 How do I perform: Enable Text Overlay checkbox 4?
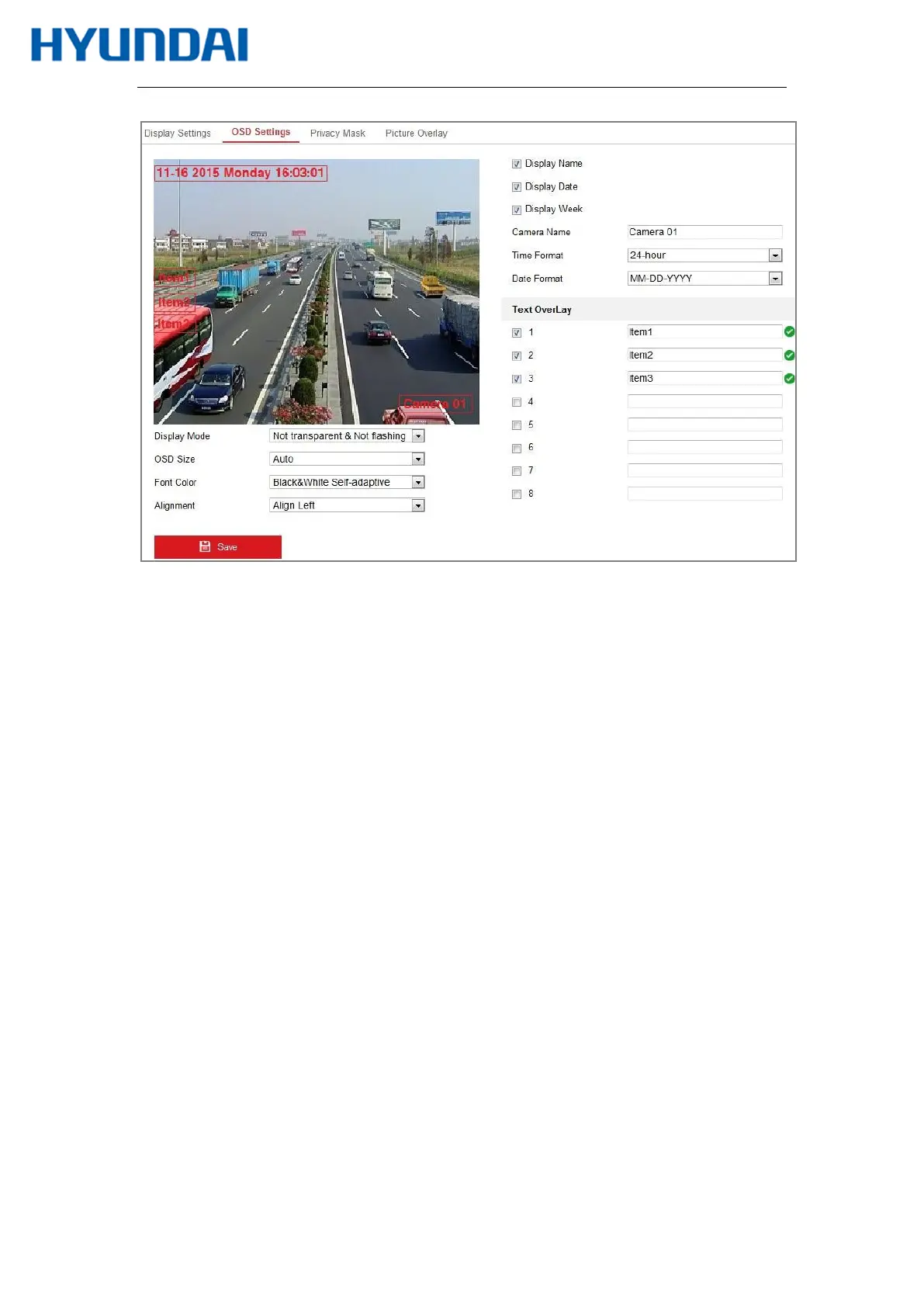tap(516, 402)
